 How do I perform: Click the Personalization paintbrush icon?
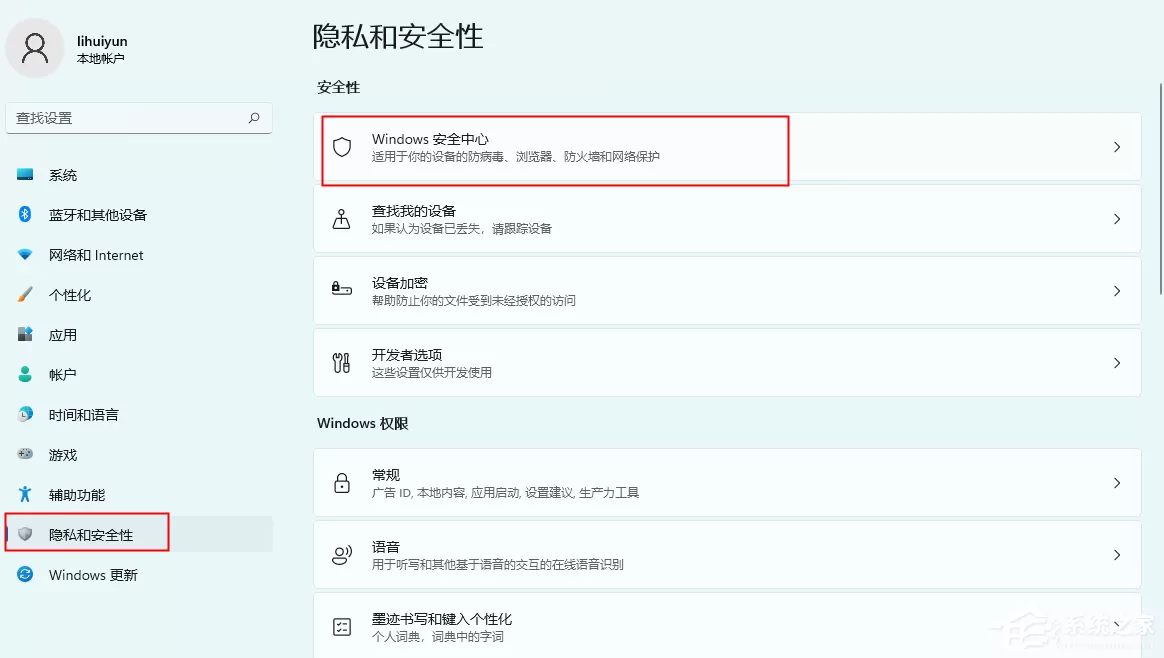25,294
